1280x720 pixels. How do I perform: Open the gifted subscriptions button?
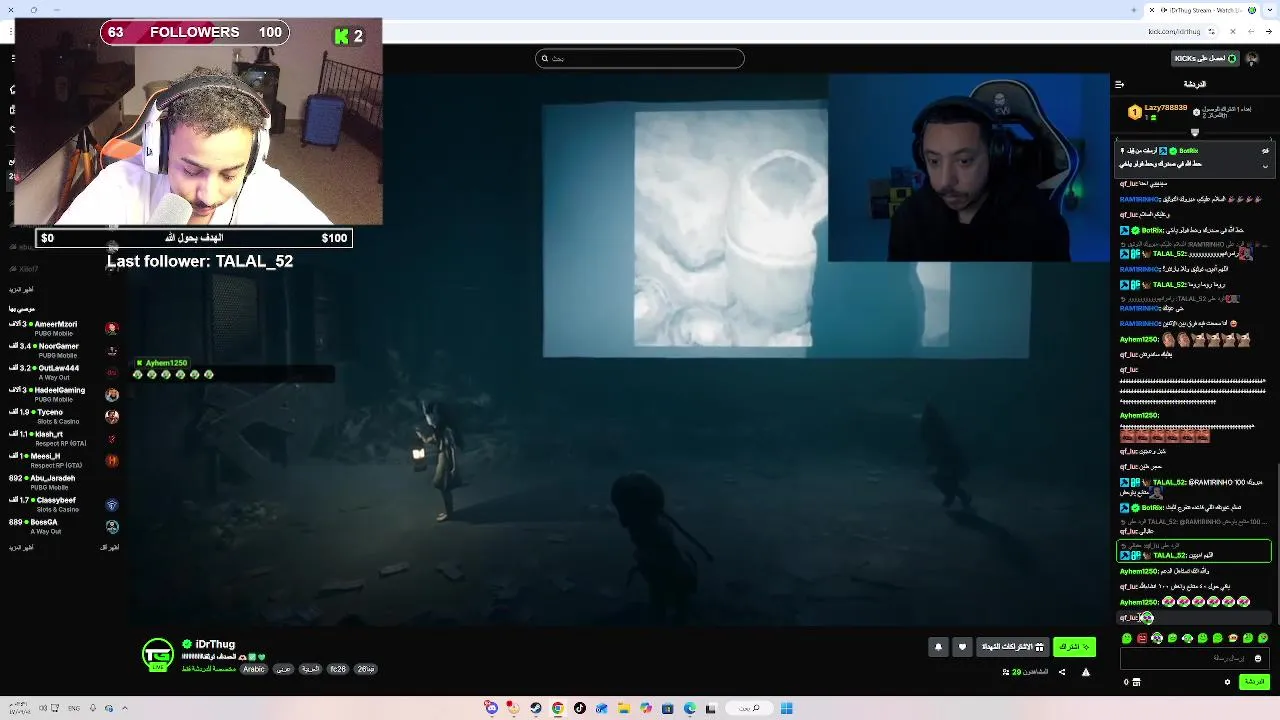coord(1013,647)
